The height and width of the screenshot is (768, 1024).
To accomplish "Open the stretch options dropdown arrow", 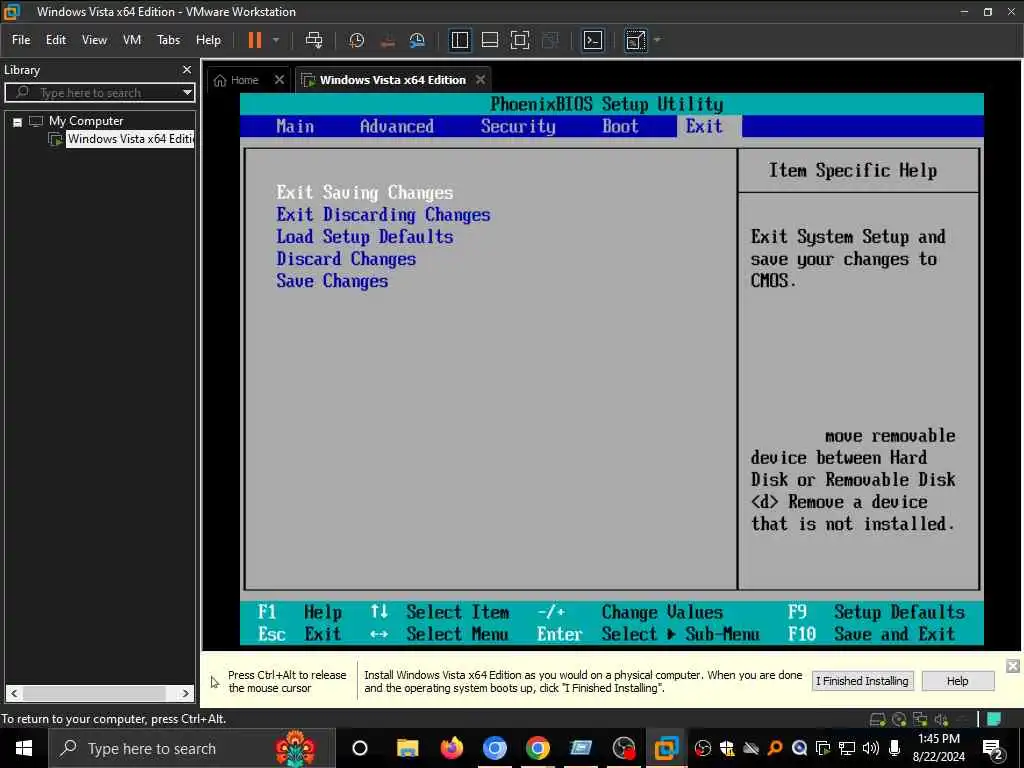I will [x=657, y=40].
